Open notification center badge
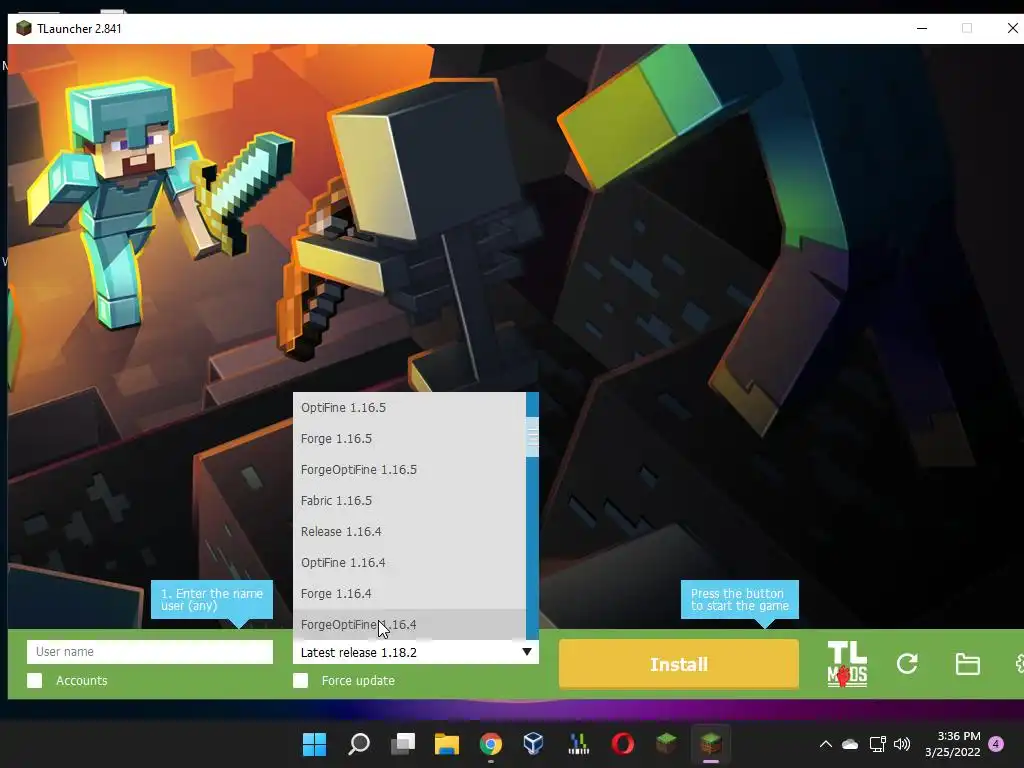The image size is (1024, 768). 996,744
